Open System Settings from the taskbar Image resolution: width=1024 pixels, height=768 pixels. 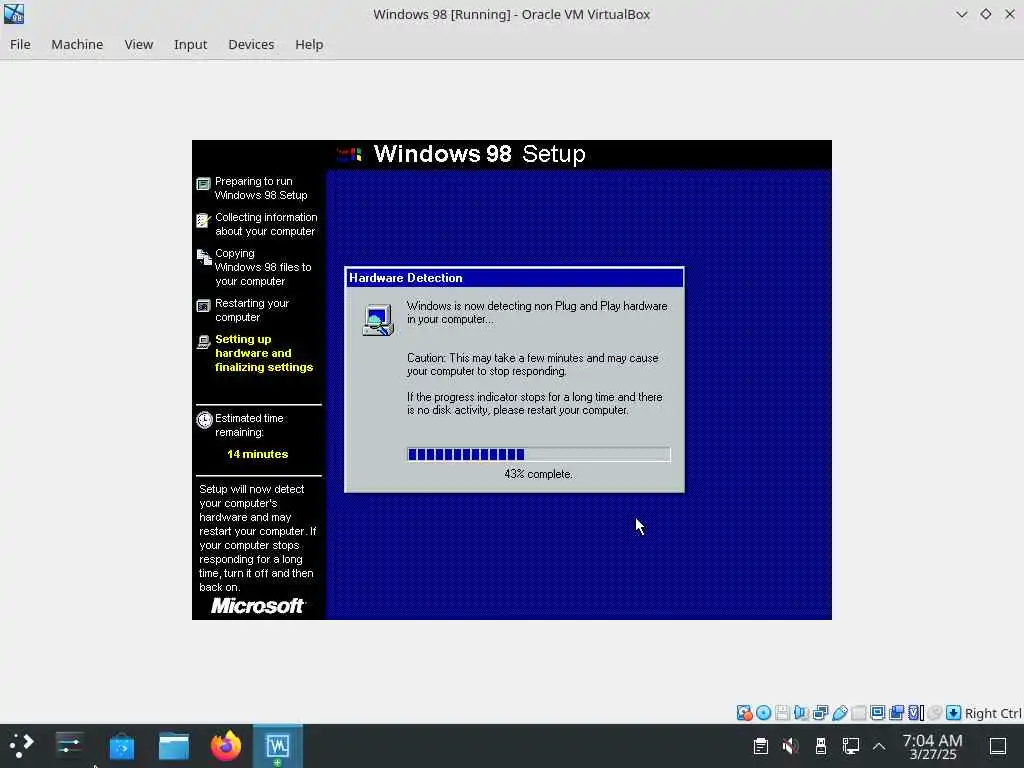point(69,745)
